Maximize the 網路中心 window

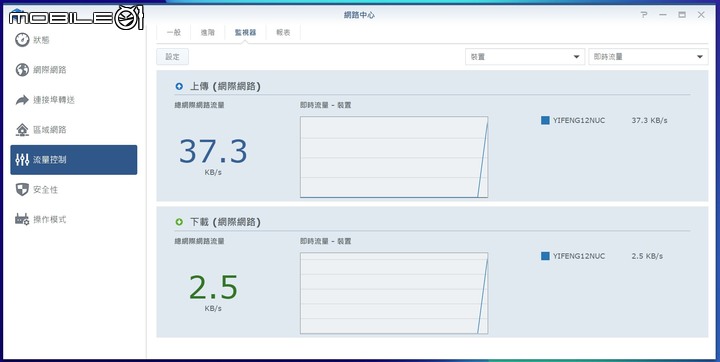pyautogui.click(x=682, y=15)
